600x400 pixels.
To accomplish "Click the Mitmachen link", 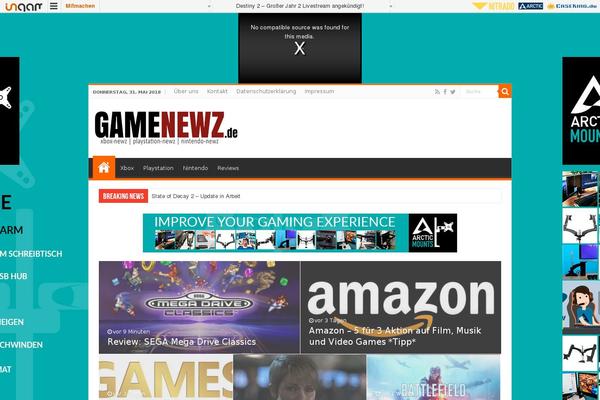I will click(x=80, y=6).
